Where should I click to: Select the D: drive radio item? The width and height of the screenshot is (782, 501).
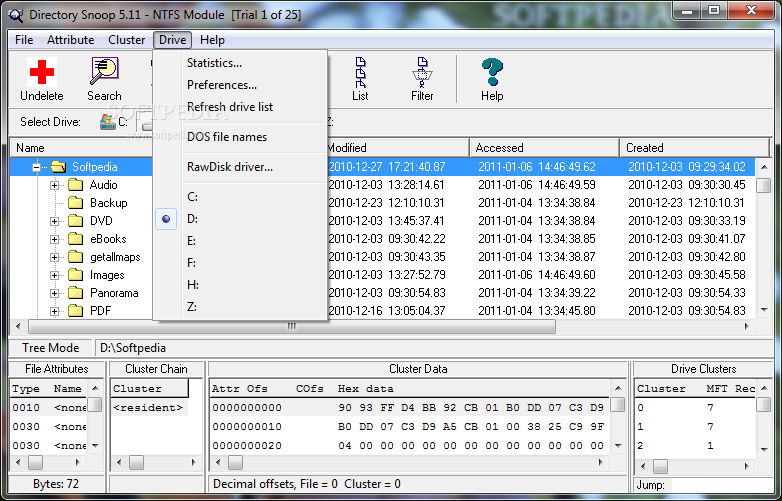coord(240,219)
